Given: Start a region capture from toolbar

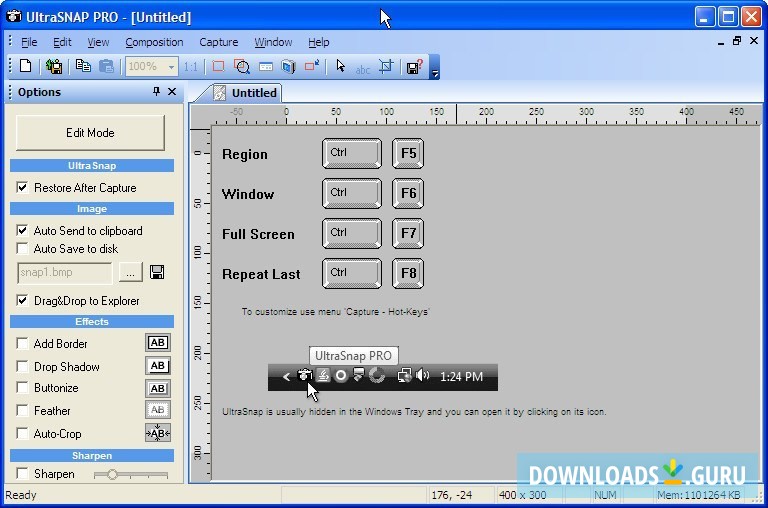Looking at the screenshot, I should tap(218, 66).
